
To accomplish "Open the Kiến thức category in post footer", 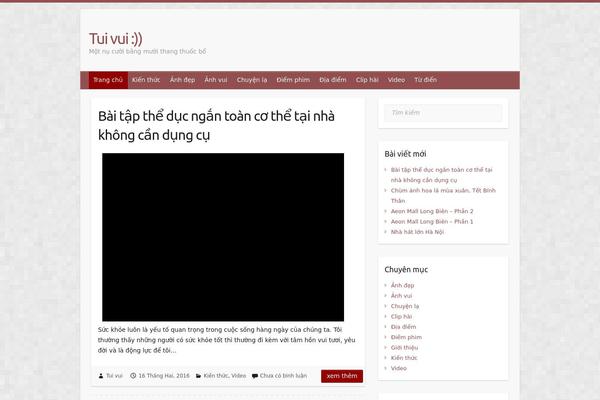I will tap(216, 376).
